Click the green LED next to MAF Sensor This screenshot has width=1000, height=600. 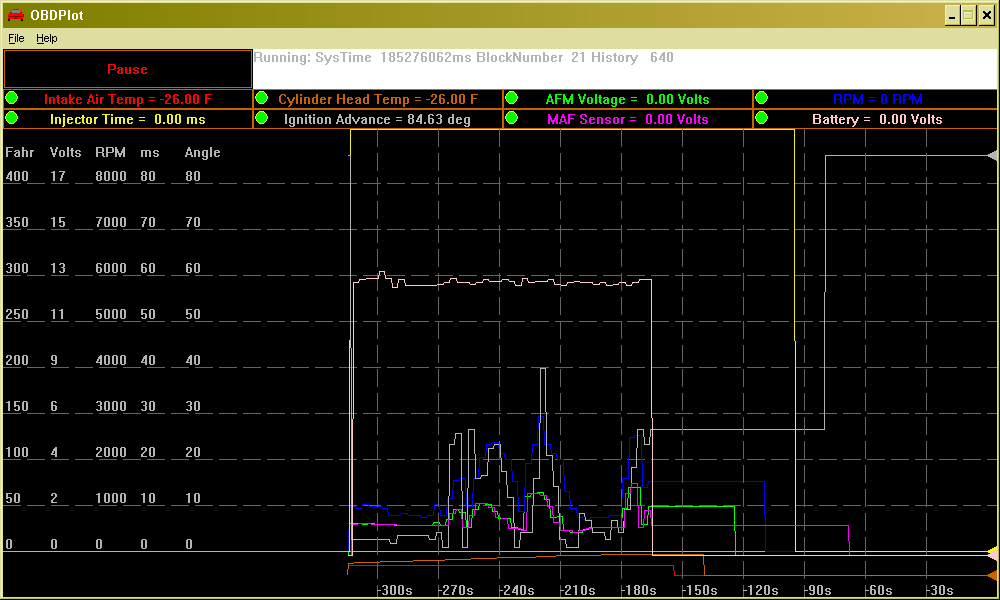511,118
